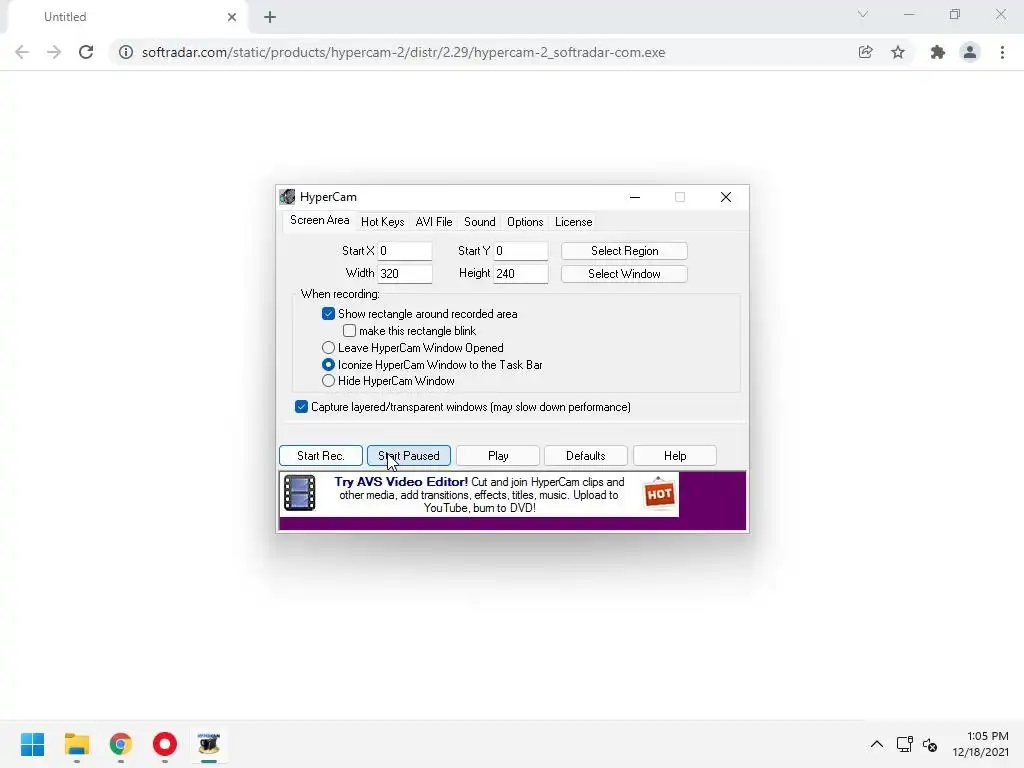
Task: Open the Sound tab
Action: coord(479,222)
